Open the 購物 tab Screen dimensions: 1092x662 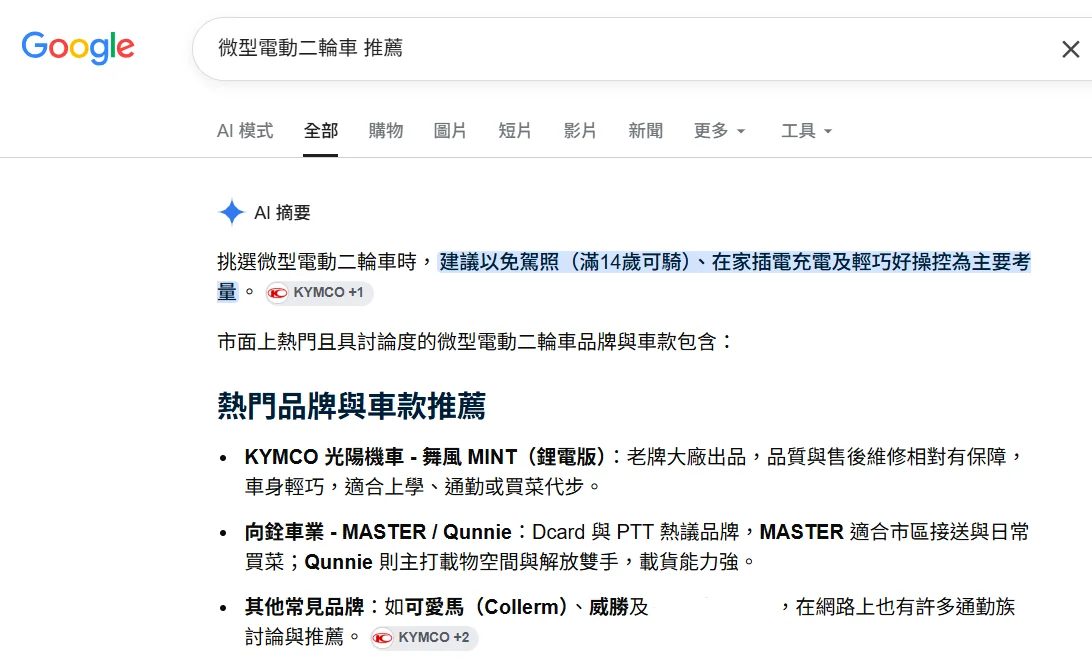[x=386, y=131]
